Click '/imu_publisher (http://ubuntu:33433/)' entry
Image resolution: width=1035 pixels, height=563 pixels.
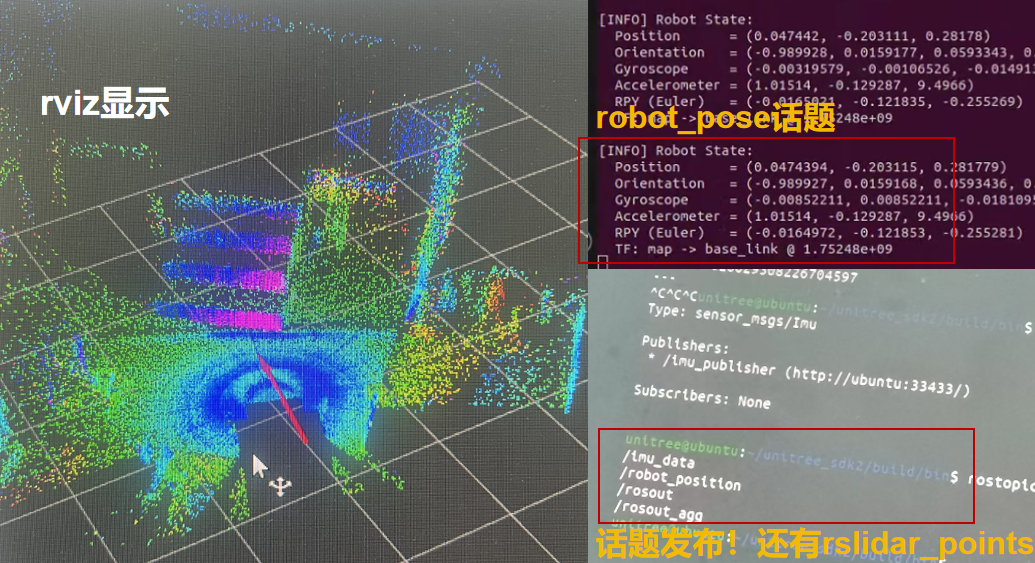816,377
